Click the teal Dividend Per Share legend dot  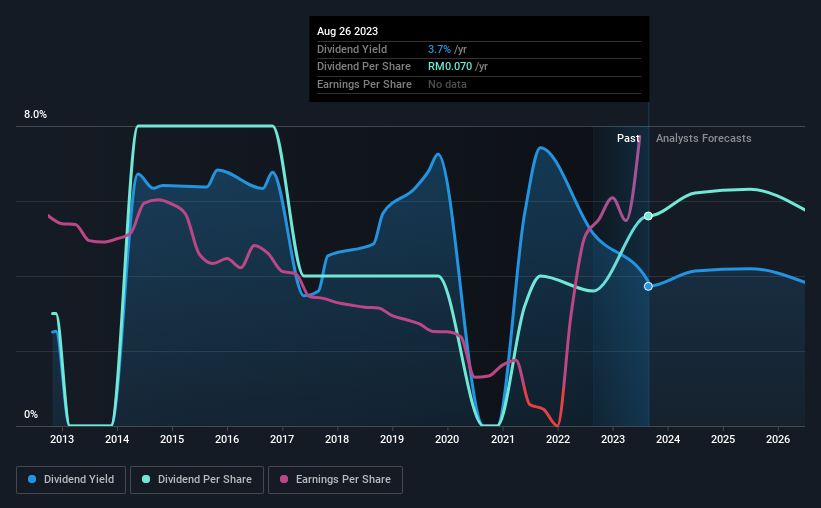click(146, 479)
